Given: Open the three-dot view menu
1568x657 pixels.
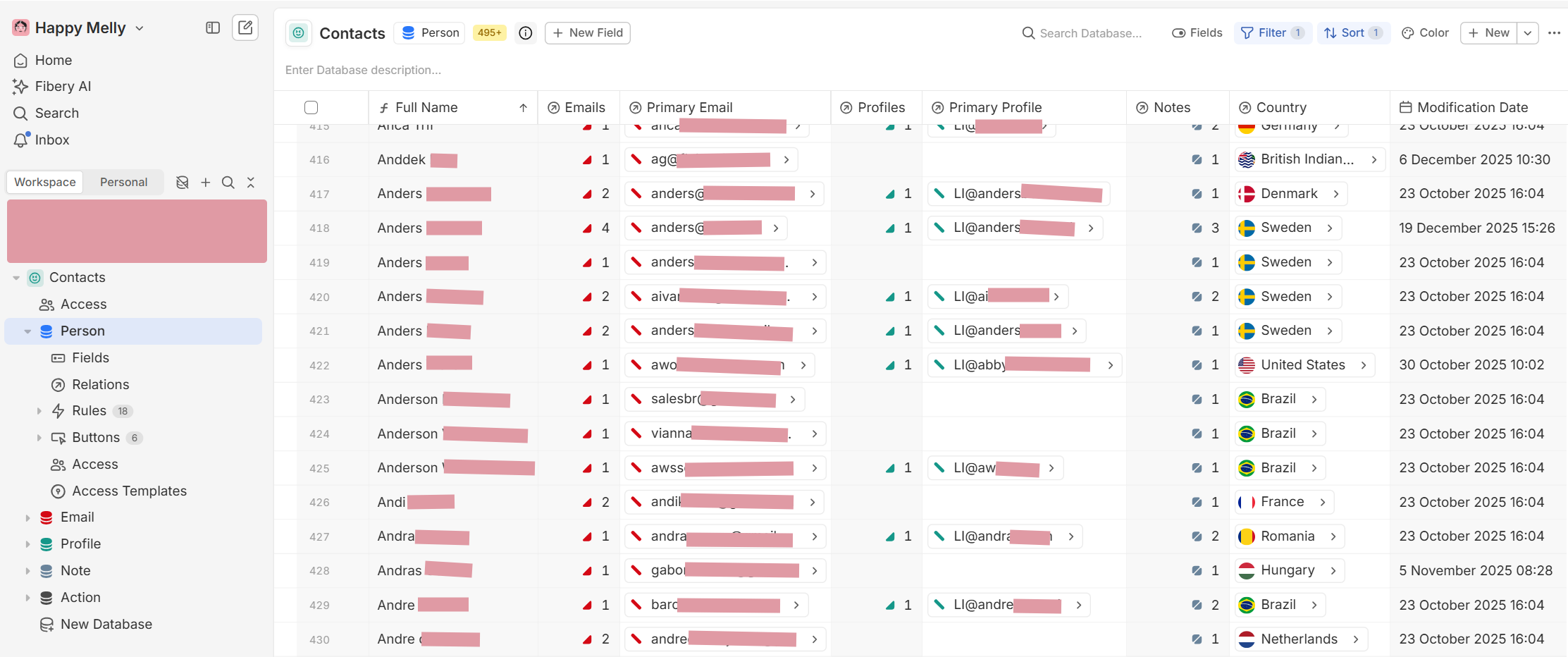Looking at the screenshot, I should (1555, 32).
